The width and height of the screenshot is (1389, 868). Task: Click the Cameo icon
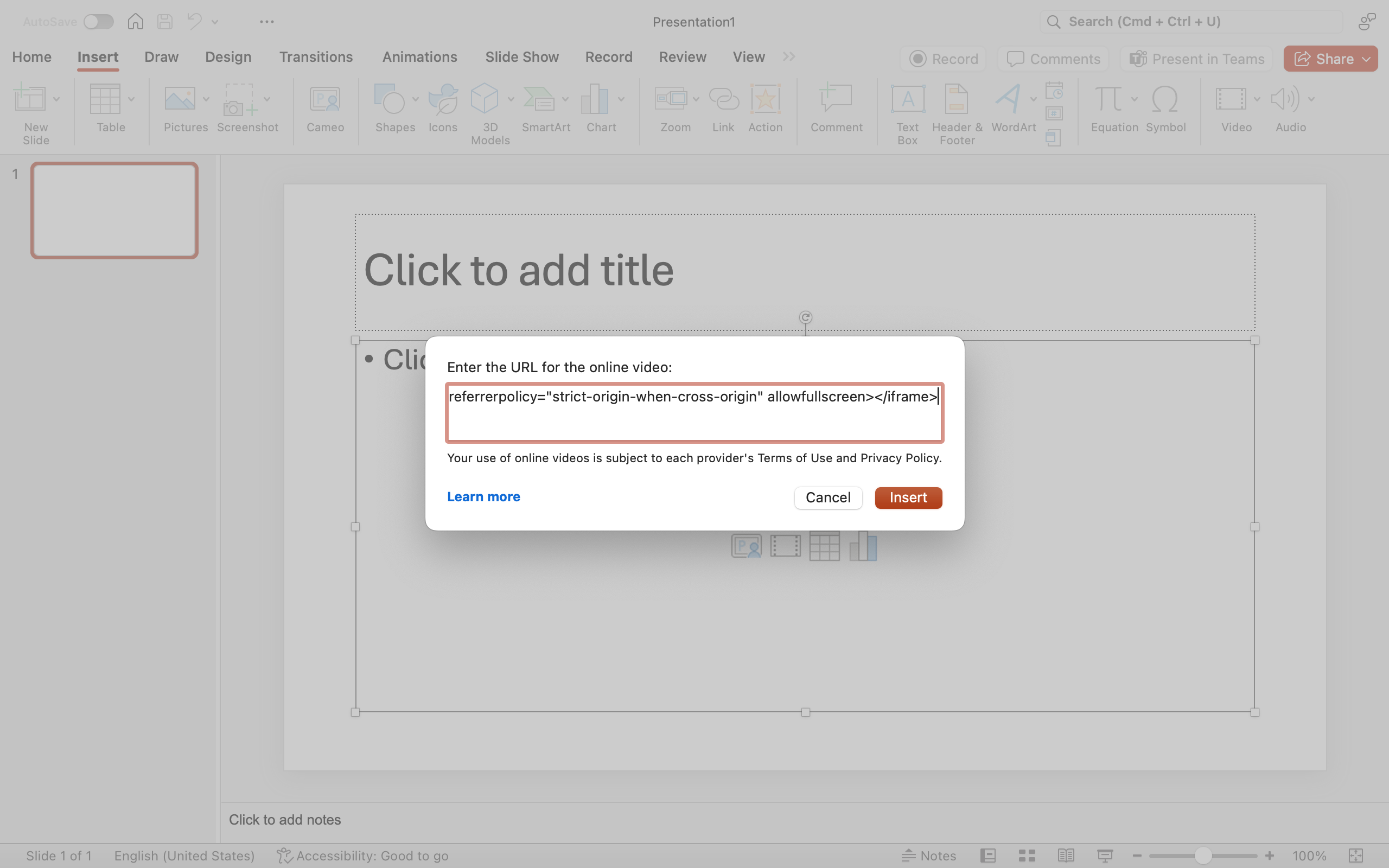pyautogui.click(x=325, y=99)
